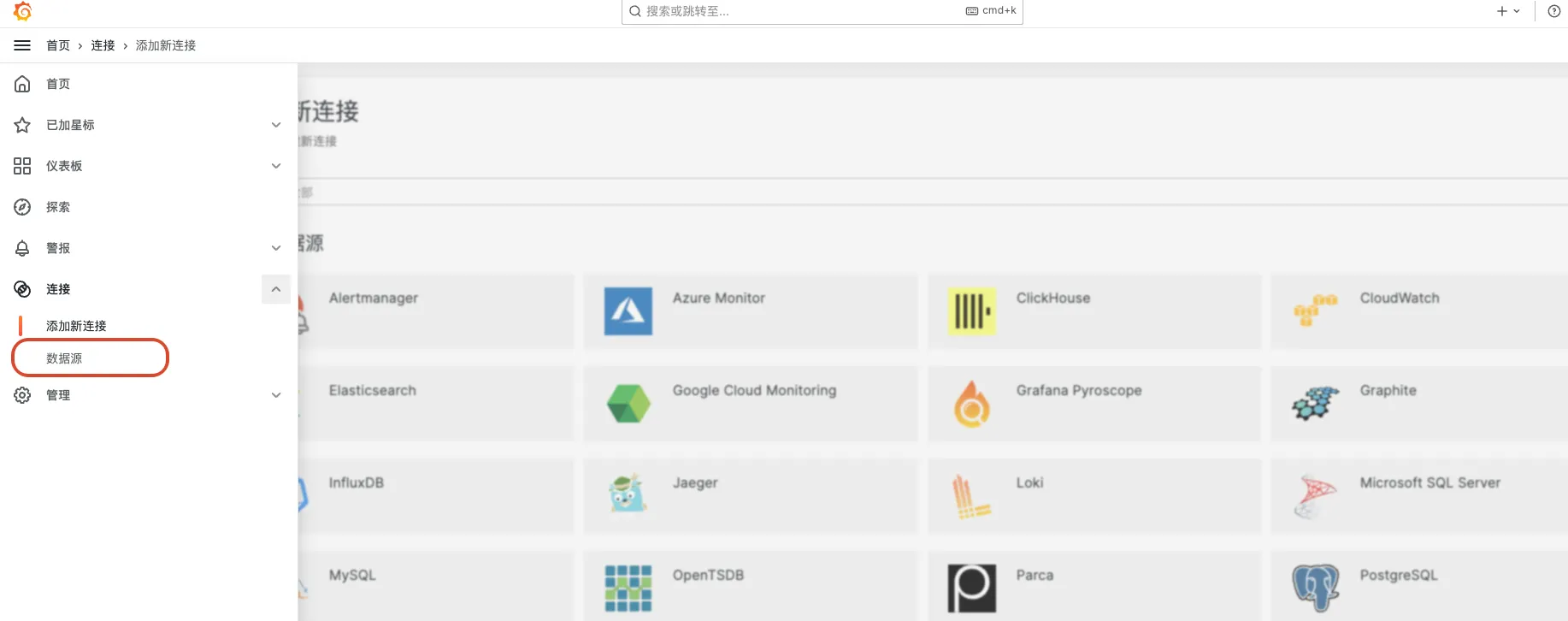Click the Parca card title
Viewport: 1568px width, 621px height.
pos(1035,575)
